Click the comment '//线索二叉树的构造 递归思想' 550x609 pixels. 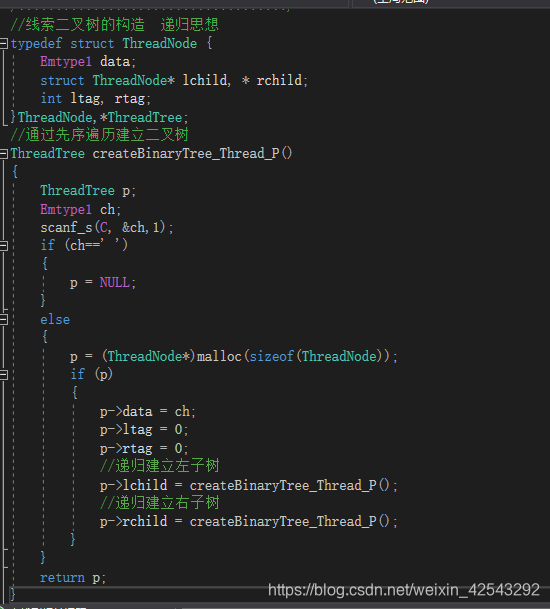(x=115, y=25)
